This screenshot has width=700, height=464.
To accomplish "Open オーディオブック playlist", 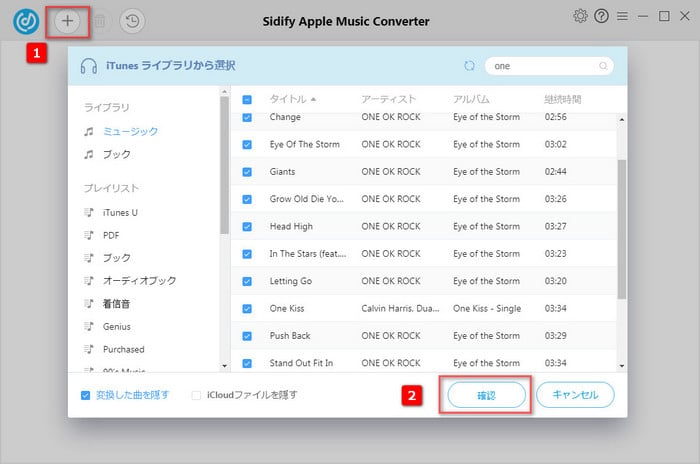I will 140,280.
